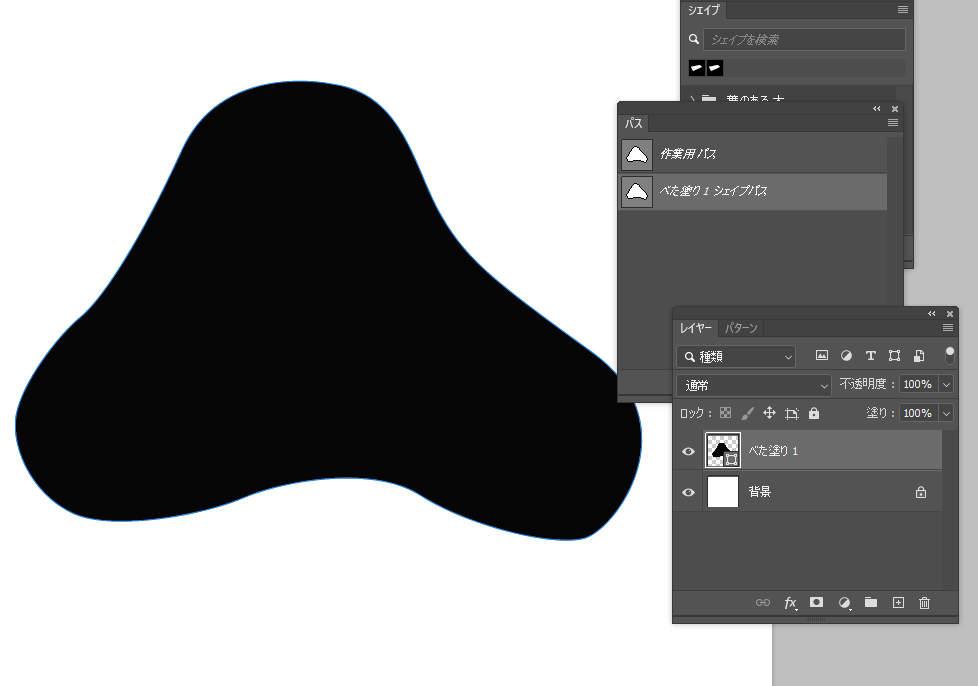The image size is (978, 686).
Task: Create a new group folder in Layers
Action: coord(871,603)
